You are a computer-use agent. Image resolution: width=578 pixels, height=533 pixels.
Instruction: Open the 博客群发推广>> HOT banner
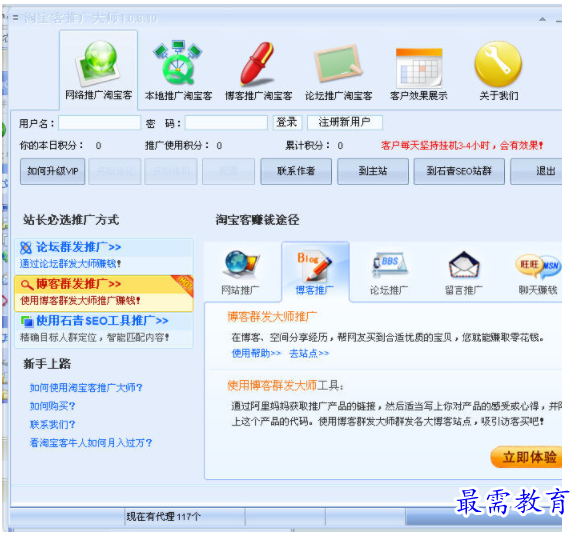104,293
